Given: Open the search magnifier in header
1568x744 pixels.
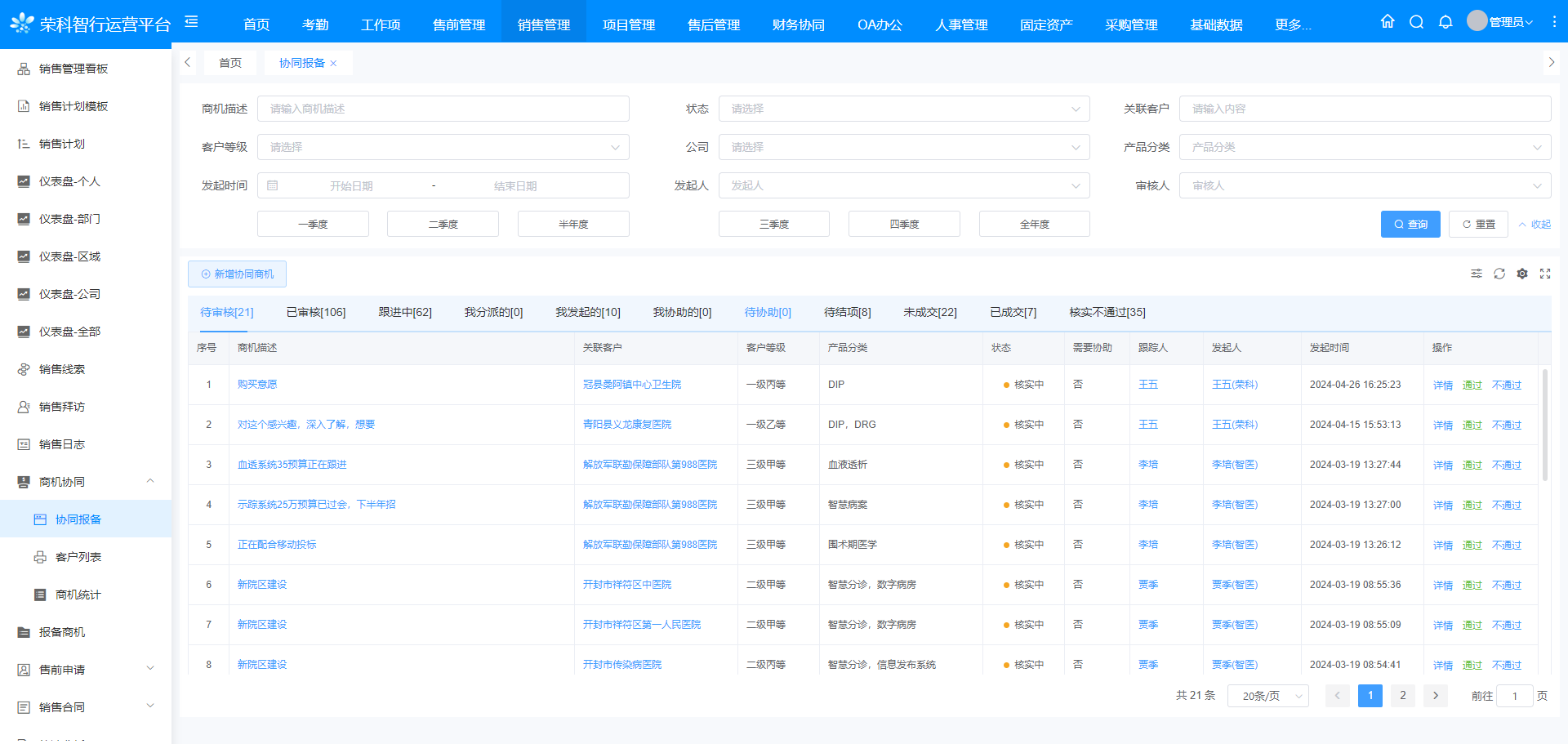Looking at the screenshot, I should [1417, 22].
